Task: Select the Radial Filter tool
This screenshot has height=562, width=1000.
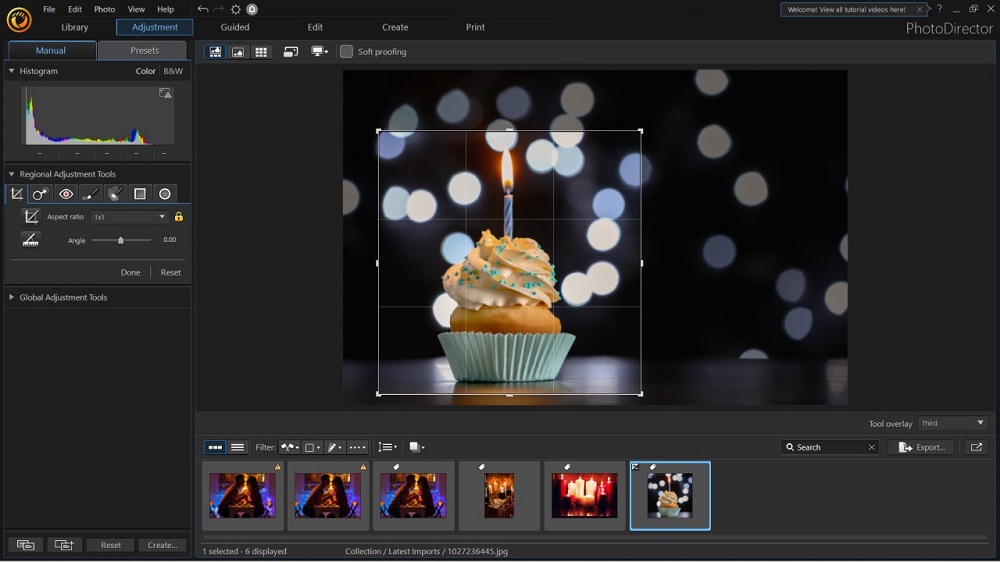Action: [165, 194]
